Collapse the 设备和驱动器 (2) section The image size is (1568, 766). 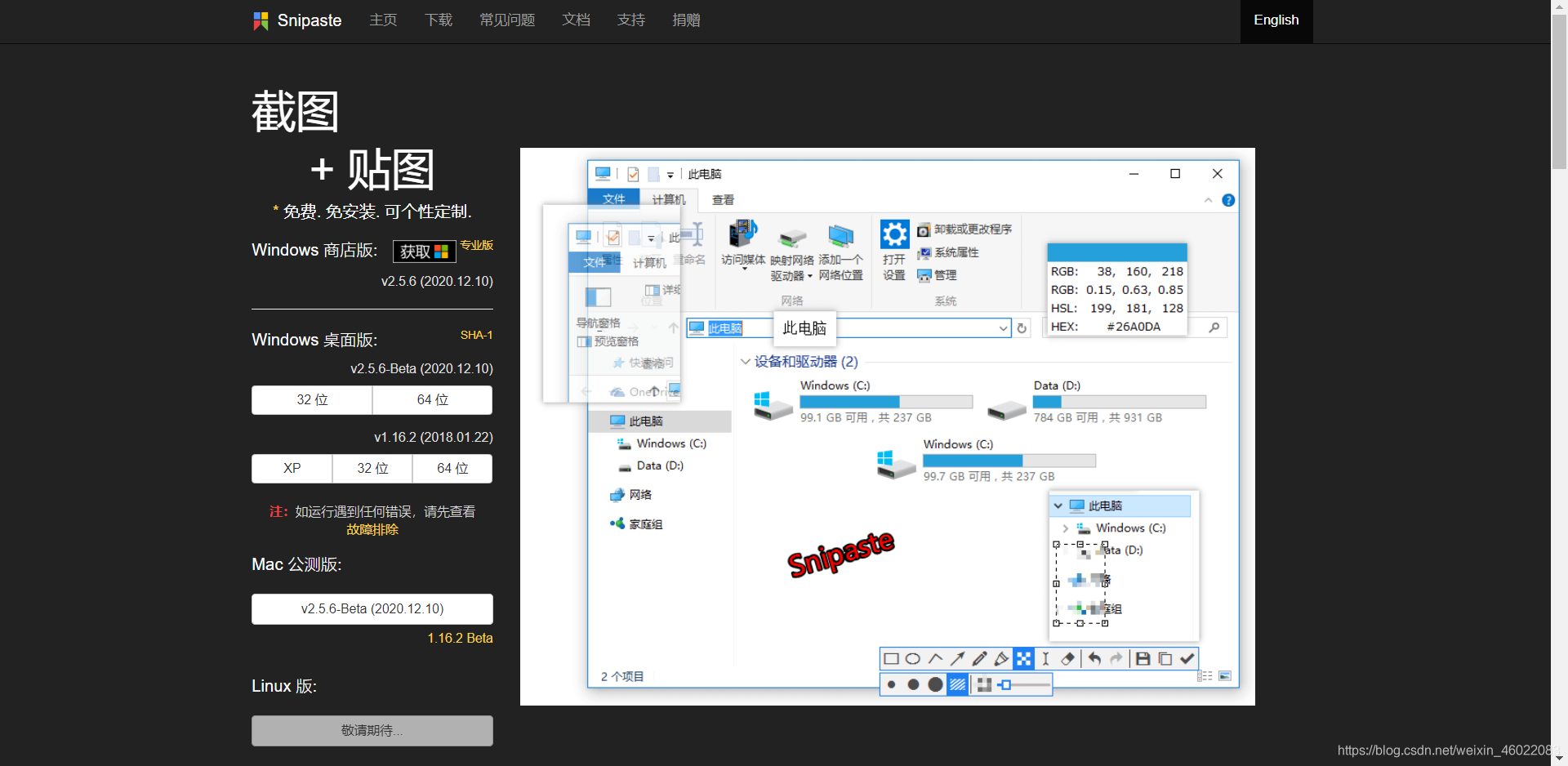(x=746, y=362)
